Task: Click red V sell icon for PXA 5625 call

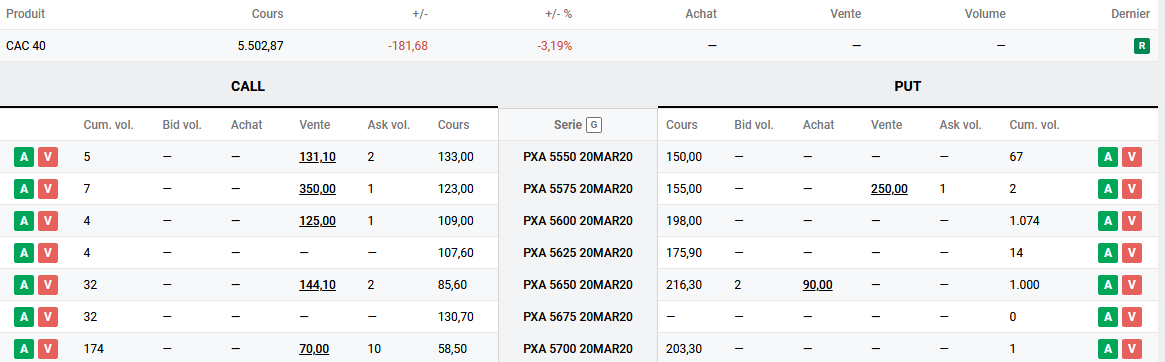Action: click(48, 253)
